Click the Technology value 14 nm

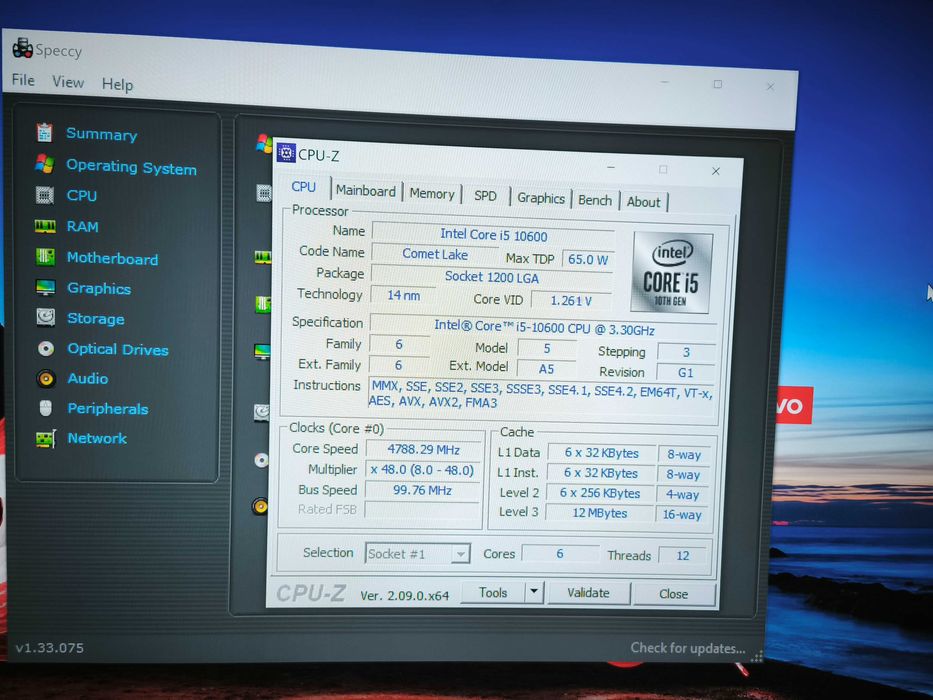click(403, 295)
